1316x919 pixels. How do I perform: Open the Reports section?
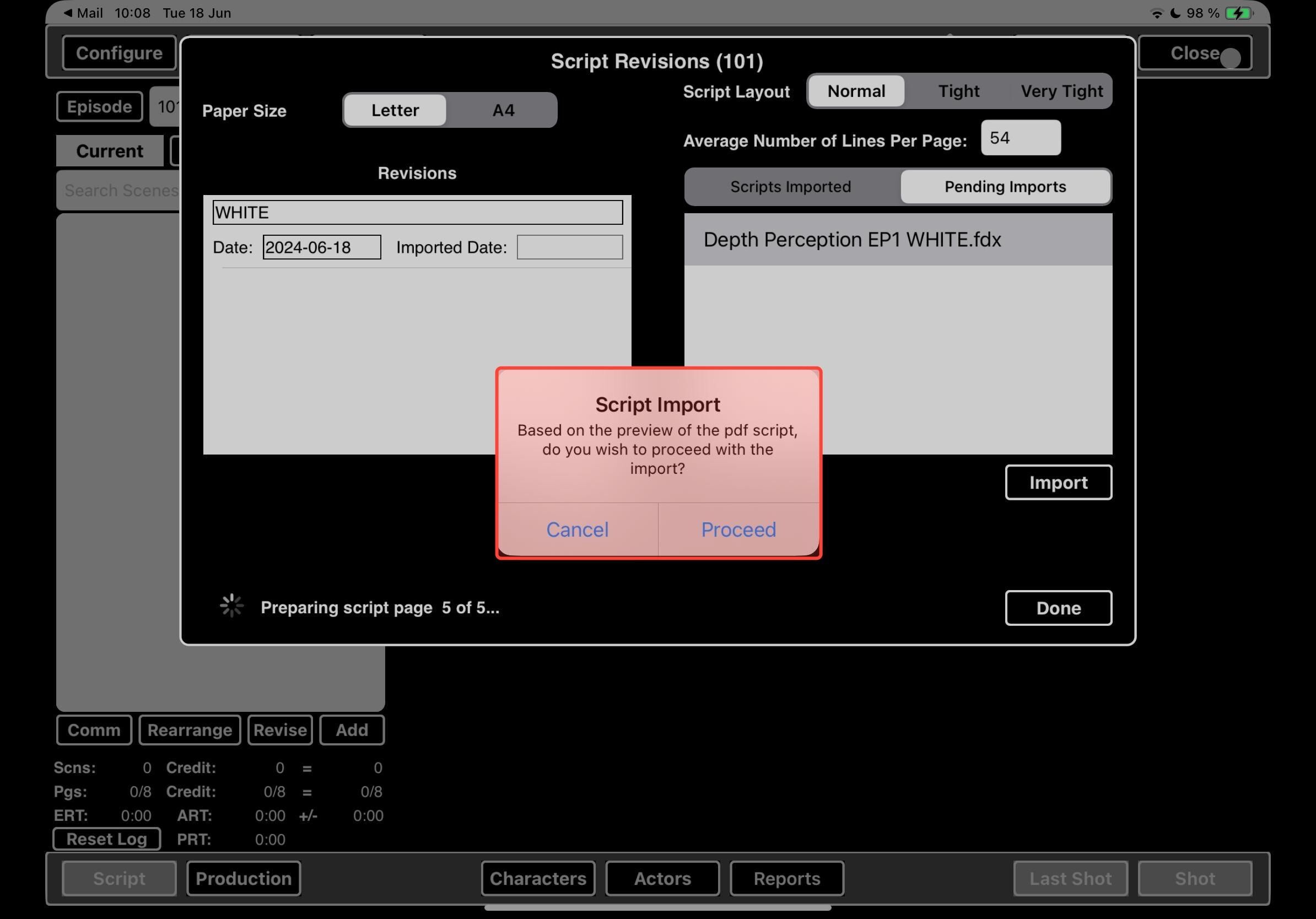[x=786, y=878]
